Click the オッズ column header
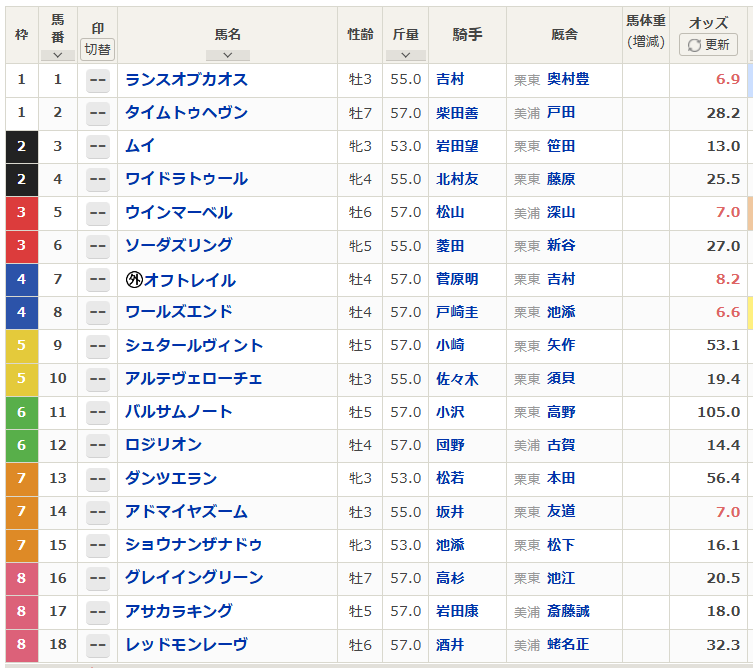Viewport: 753px width, 668px height. (x=708, y=22)
